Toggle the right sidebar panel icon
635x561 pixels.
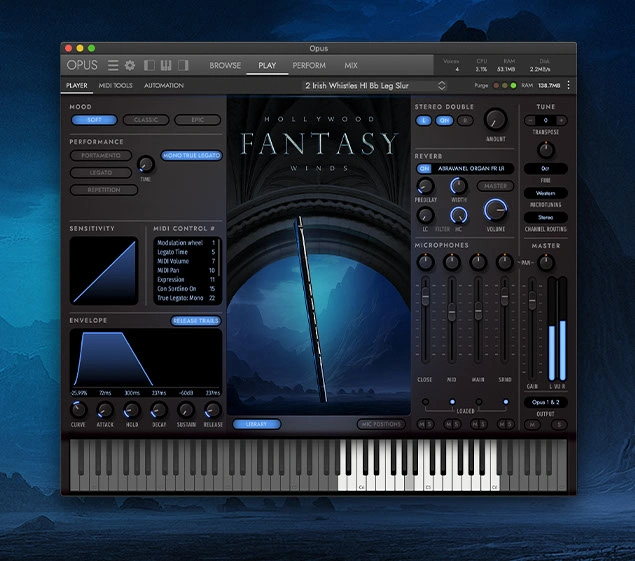183,65
